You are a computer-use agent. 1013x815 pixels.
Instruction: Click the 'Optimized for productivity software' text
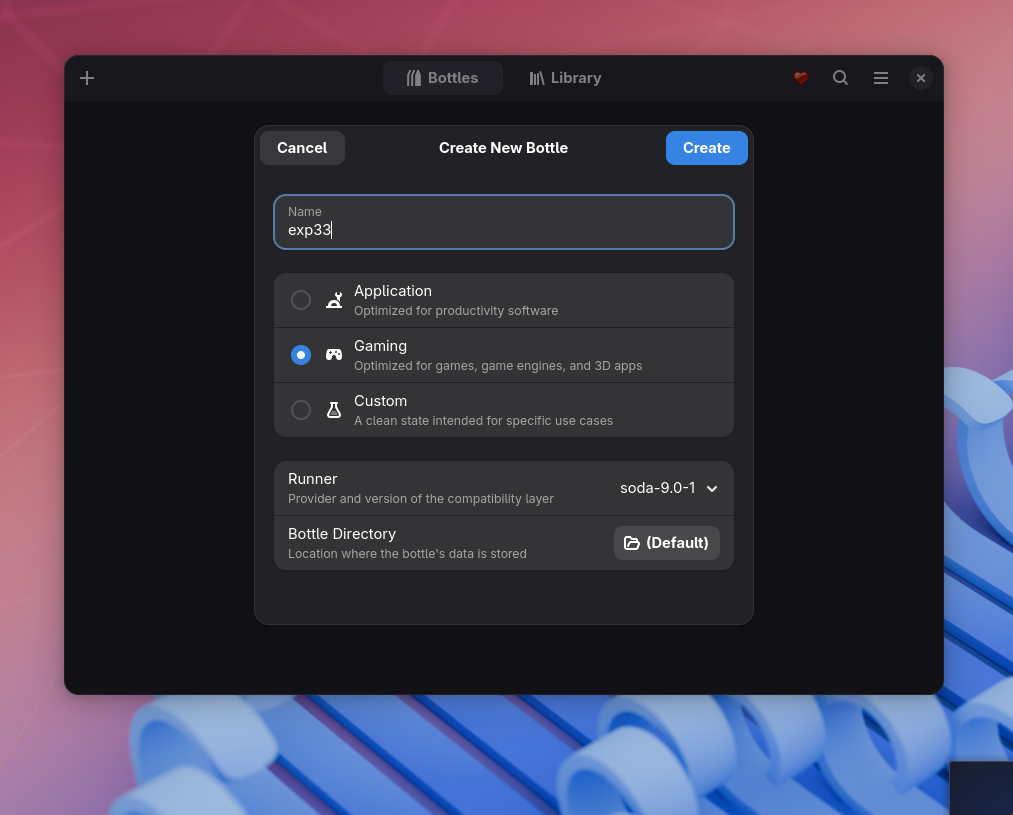pyautogui.click(x=456, y=311)
